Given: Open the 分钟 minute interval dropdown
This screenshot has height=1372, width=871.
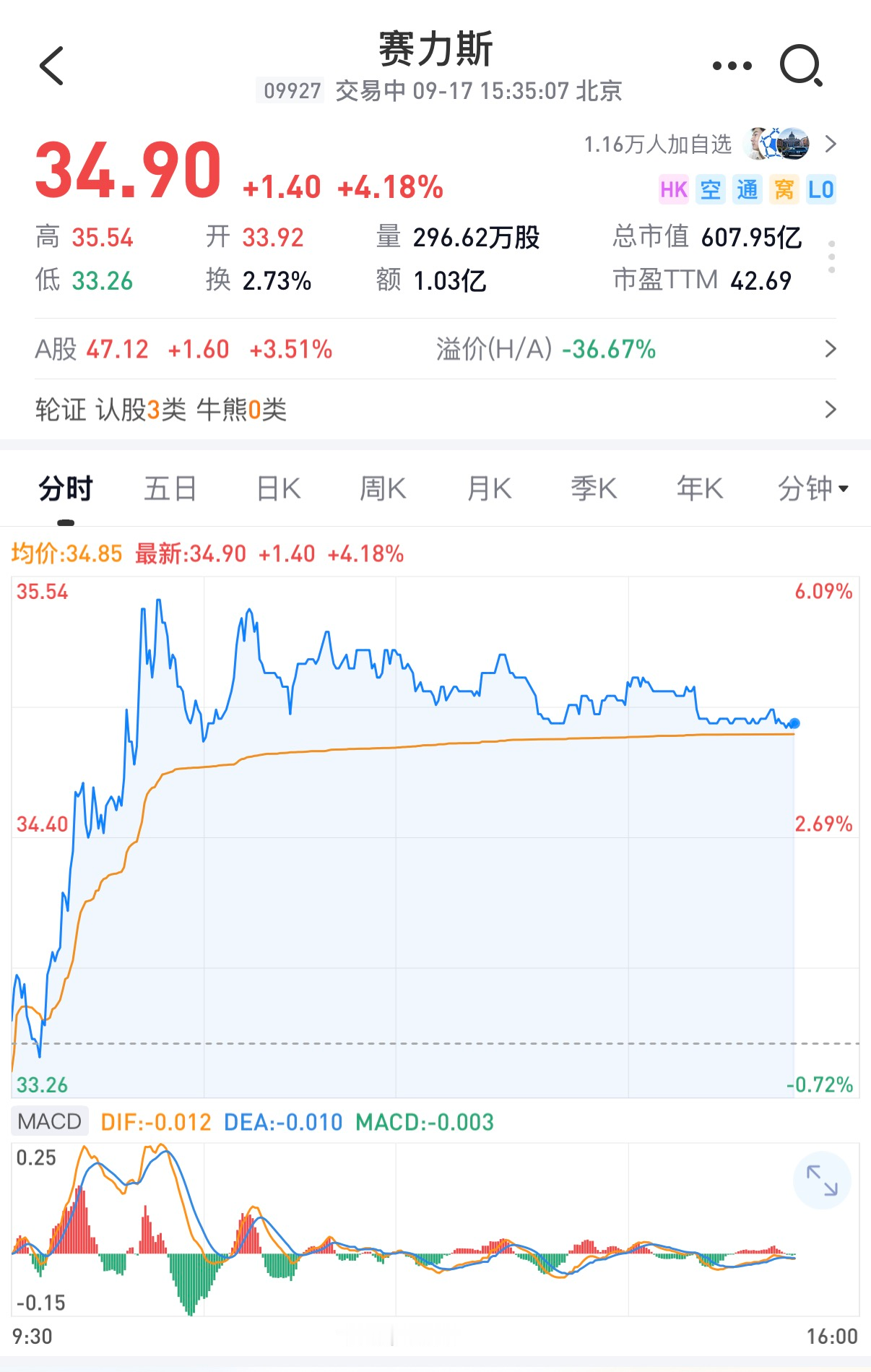Looking at the screenshot, I should (813, 489).
